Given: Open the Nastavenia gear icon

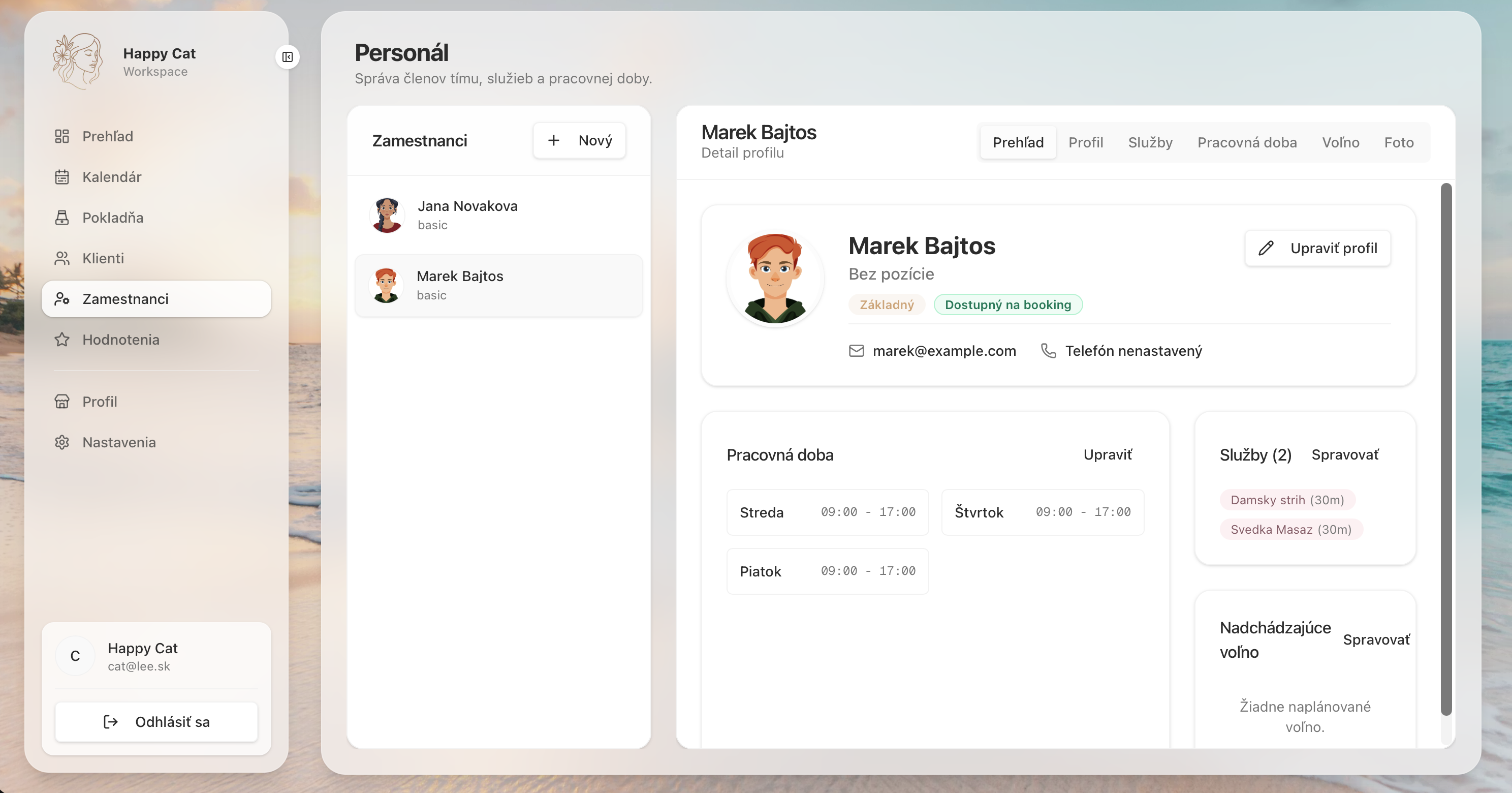Looking at the screenshot, I should [62, 442].
